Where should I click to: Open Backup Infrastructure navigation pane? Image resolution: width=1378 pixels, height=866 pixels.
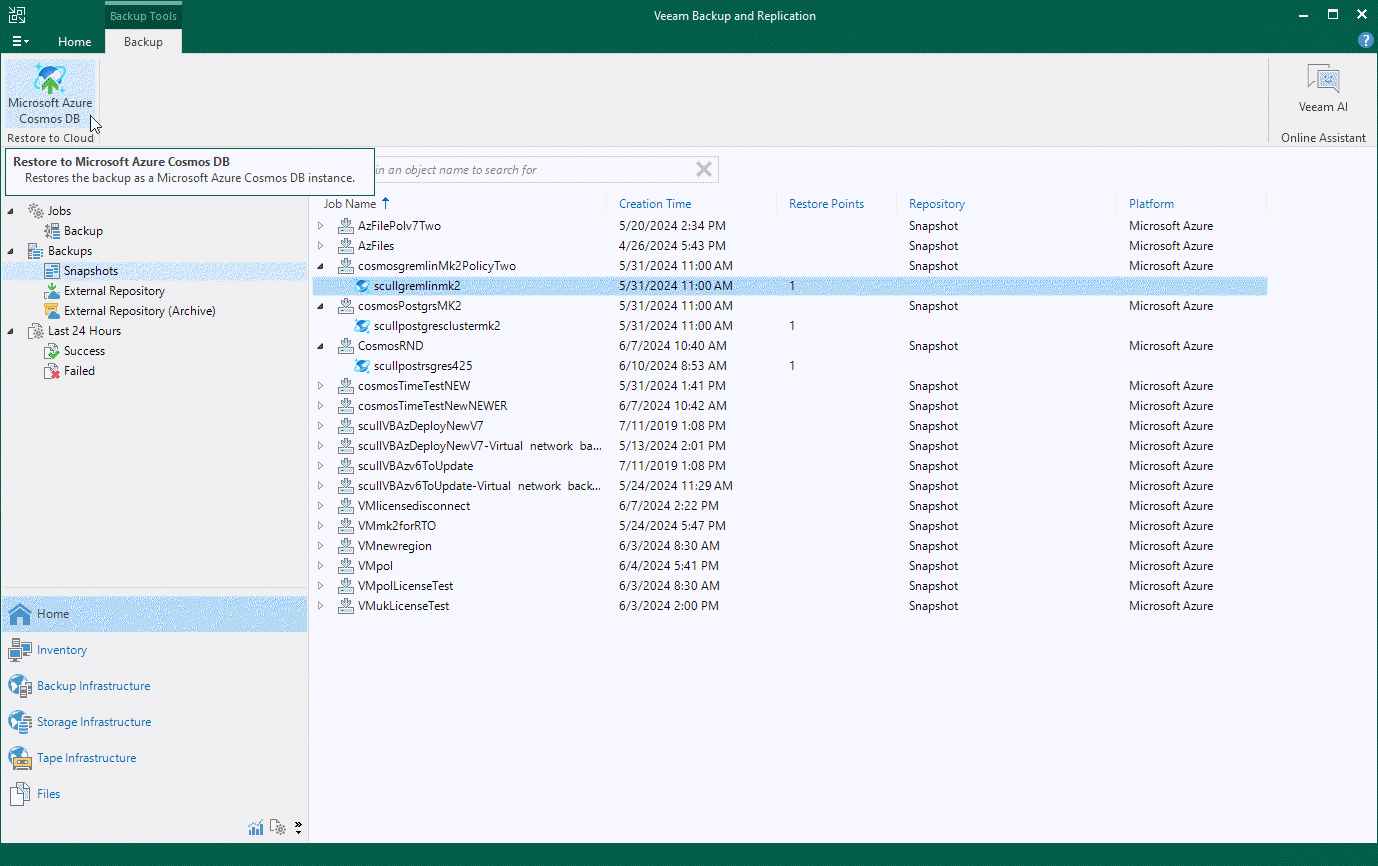pyautogui.click(x=154, y=686)
